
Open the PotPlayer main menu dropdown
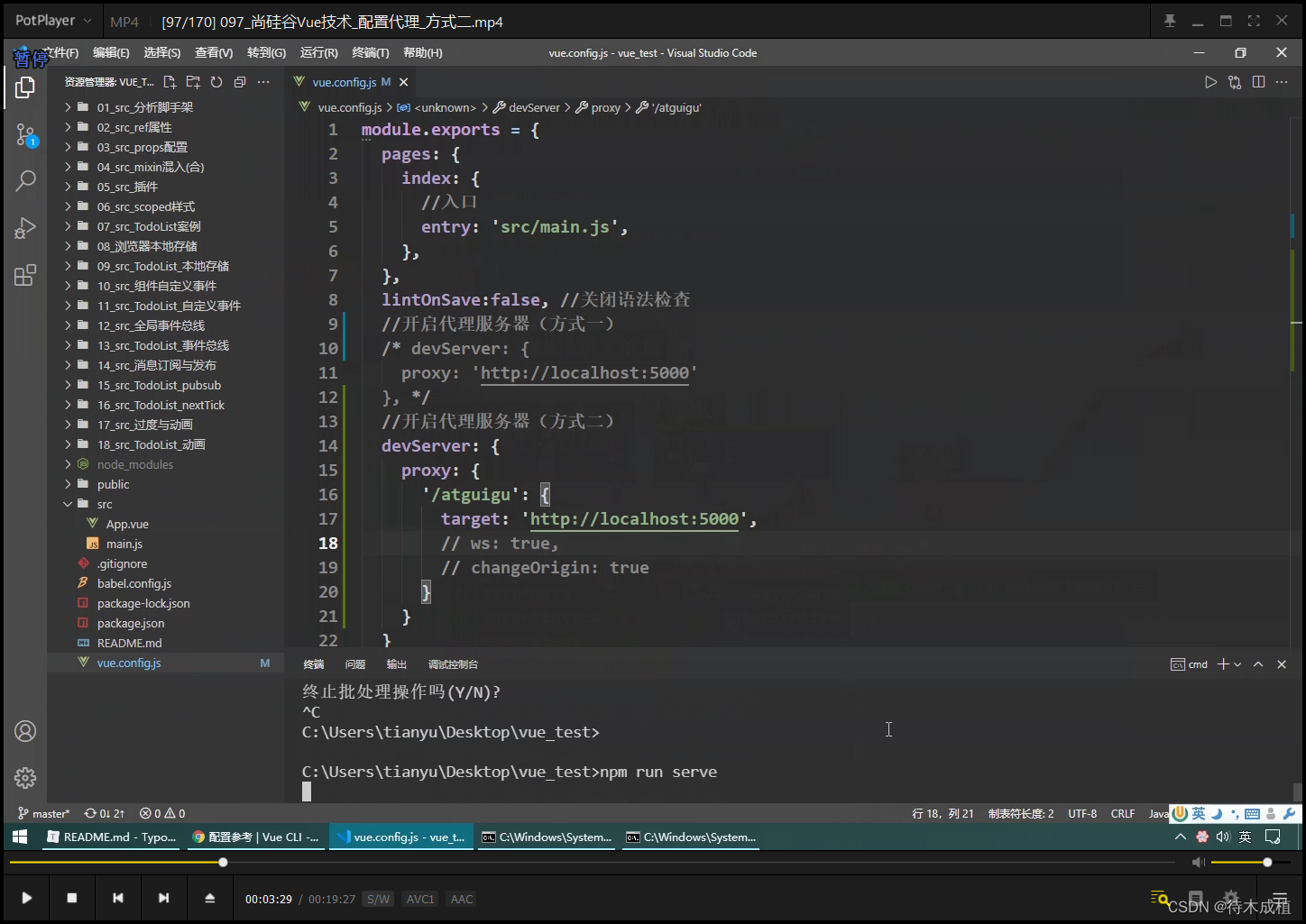click(x=53, y=21)
